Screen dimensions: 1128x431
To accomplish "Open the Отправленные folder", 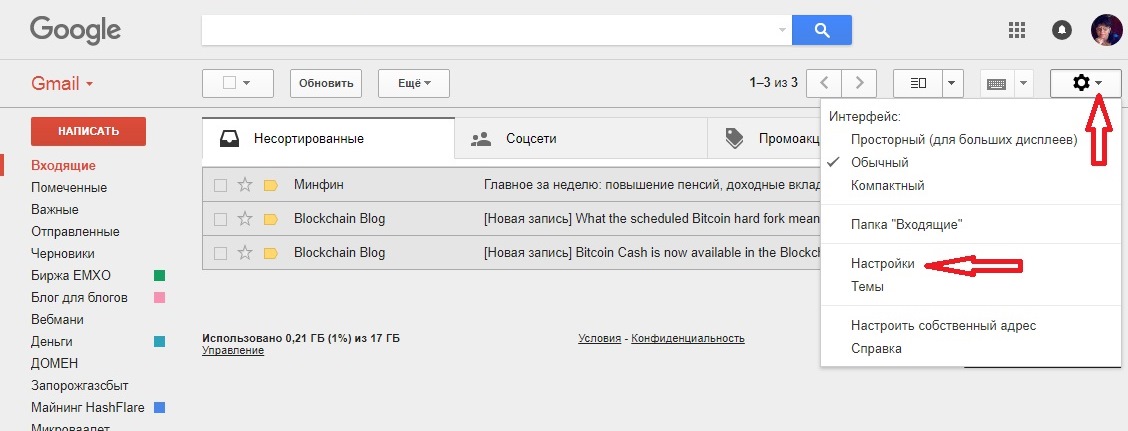I will (76, 232).
